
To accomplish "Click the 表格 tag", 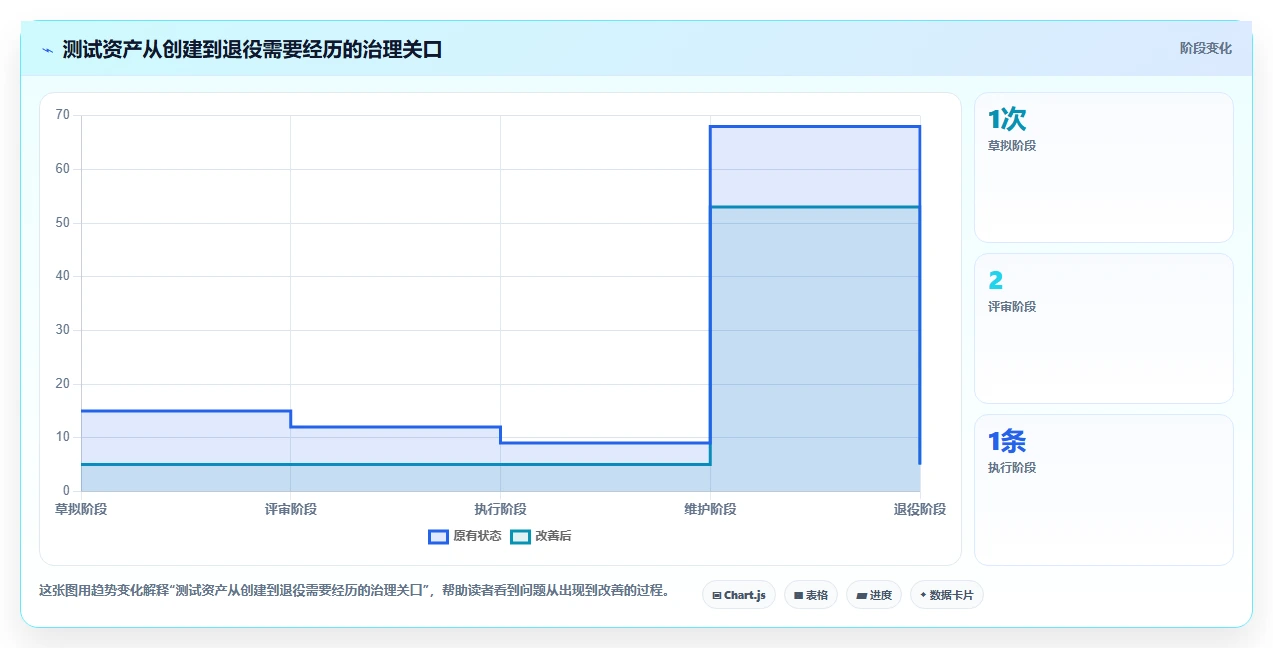I will coord(811,595).
